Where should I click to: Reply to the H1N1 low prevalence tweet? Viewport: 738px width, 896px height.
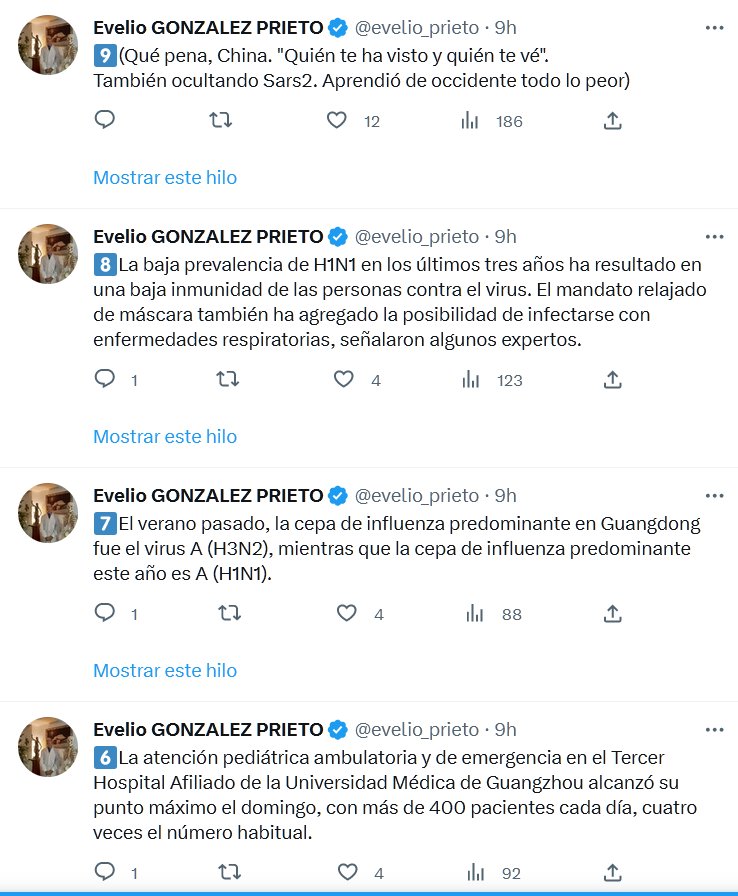click(x=105, y=380)
